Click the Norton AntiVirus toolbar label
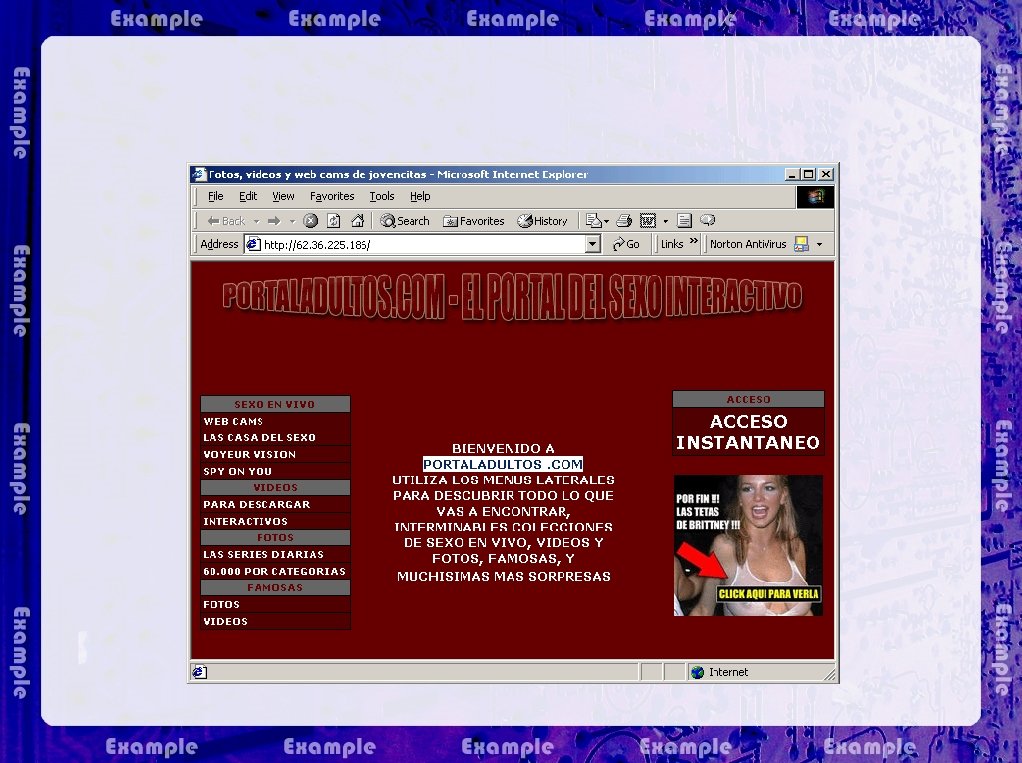Image resolution: width=1022 pixels, height=763 pixels. (748, 244)
